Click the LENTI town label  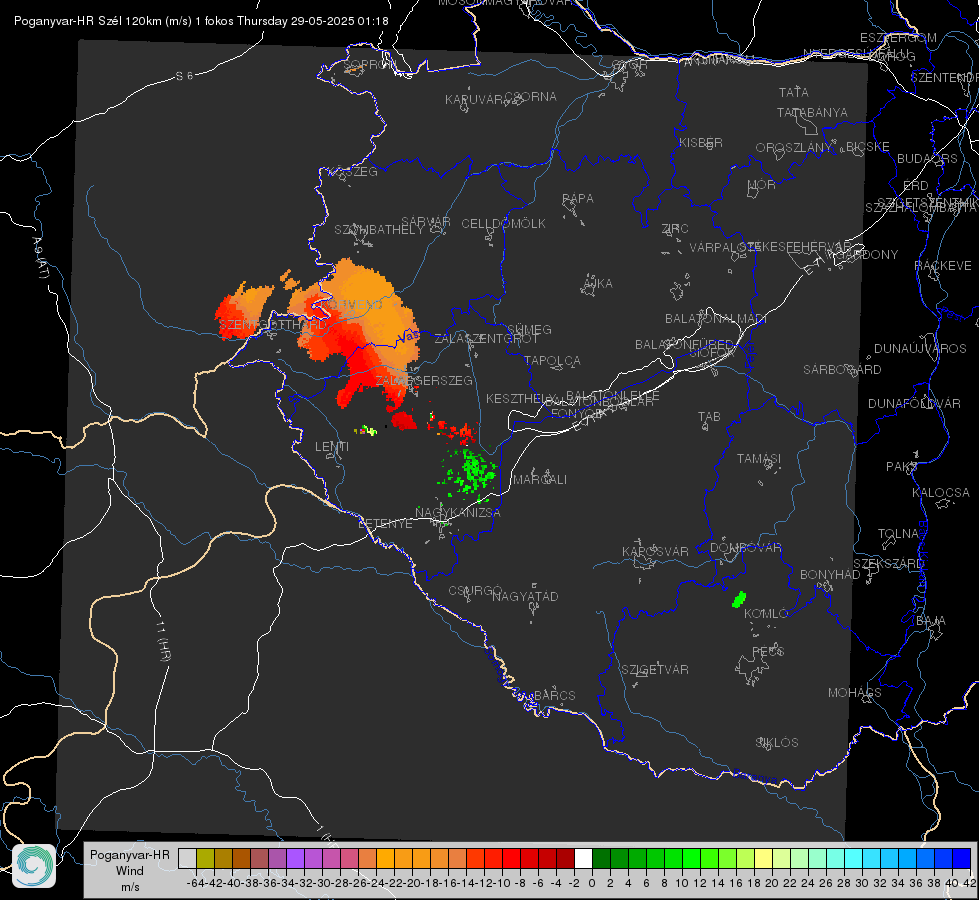[x=332, y=447]
